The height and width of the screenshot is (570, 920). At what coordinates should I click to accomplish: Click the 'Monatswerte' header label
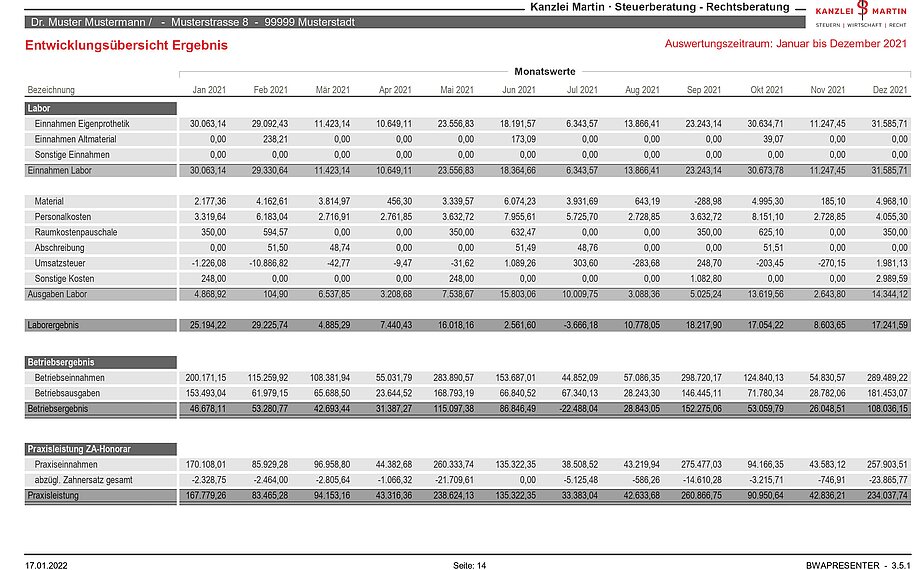click(544, 72)
